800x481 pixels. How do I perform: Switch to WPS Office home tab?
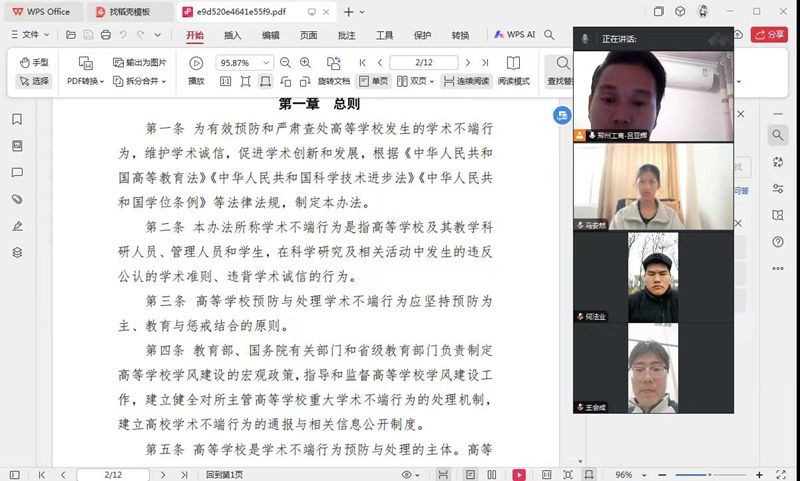click(42, 12)
